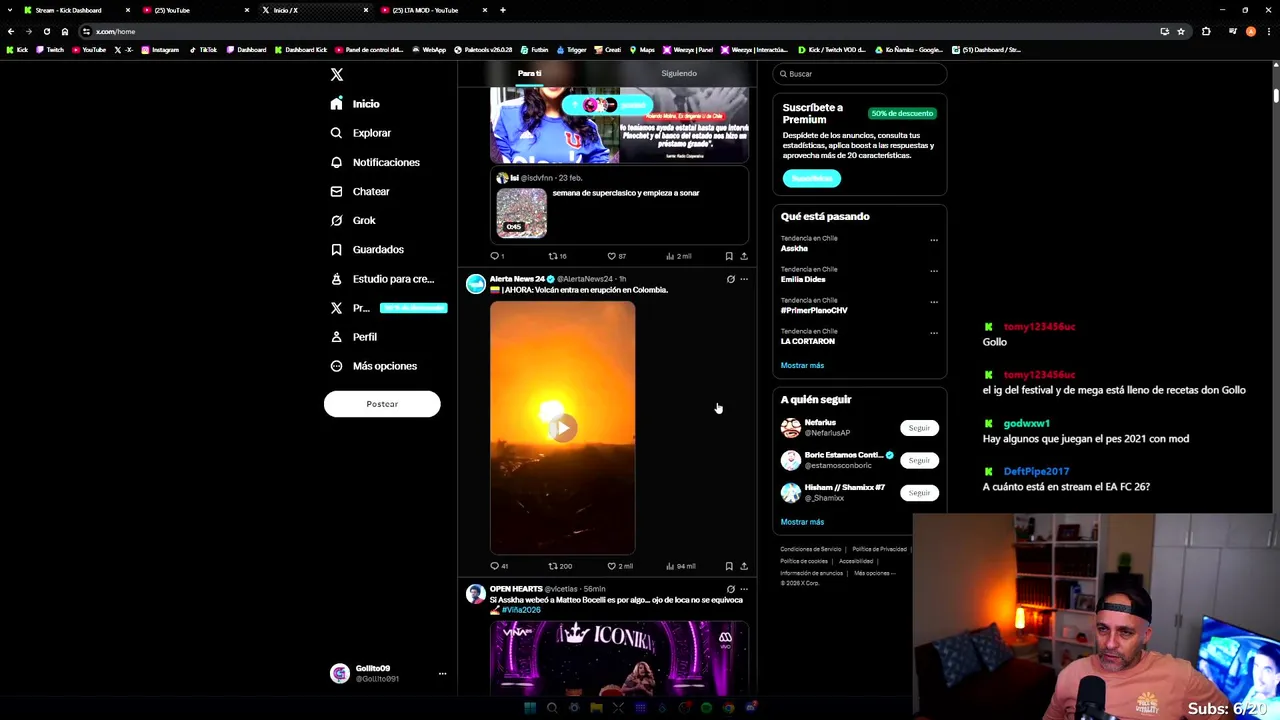This screenshot has height=720, width=1280.
Task: Share the post with 87 likes
Action: (x=743, y=256)
